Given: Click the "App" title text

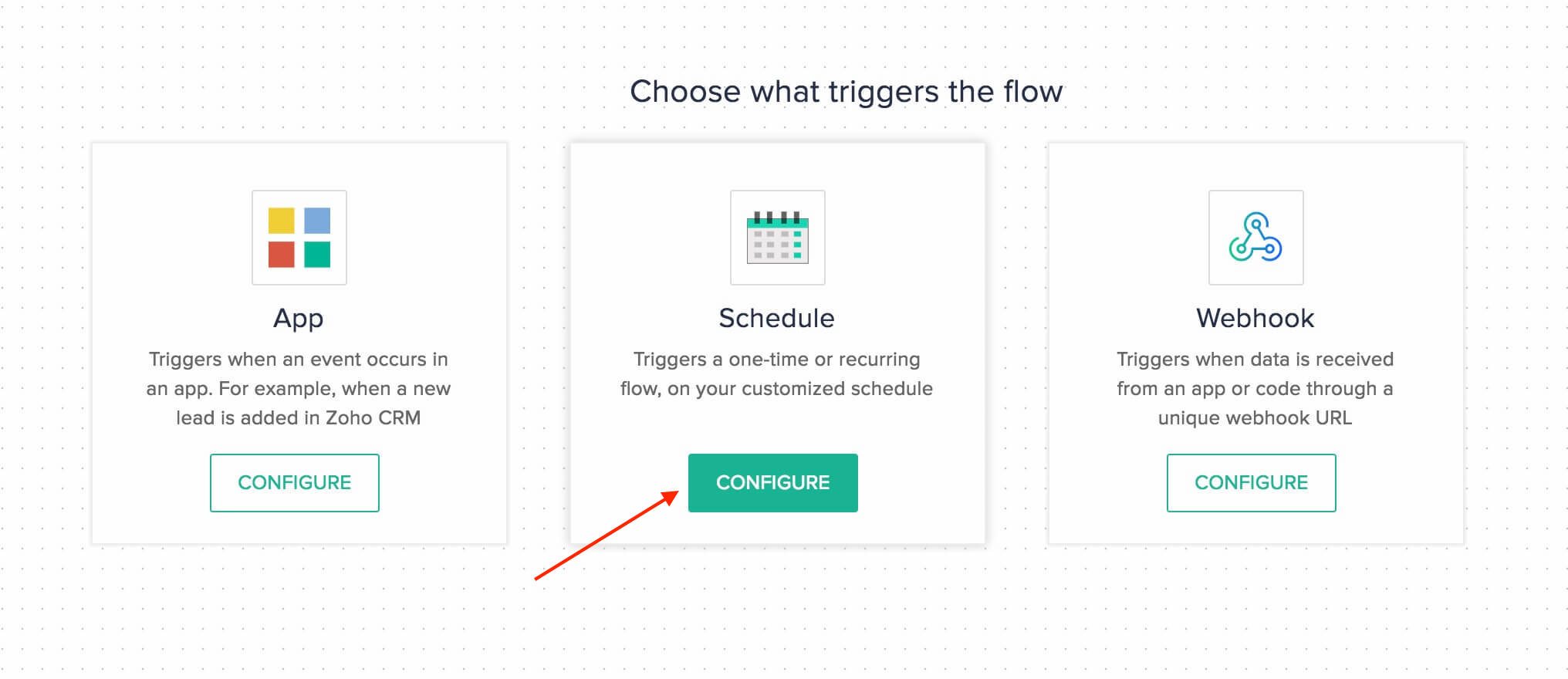Looking at the screenshot, I should pyautogui.click(x=299, y=318).
